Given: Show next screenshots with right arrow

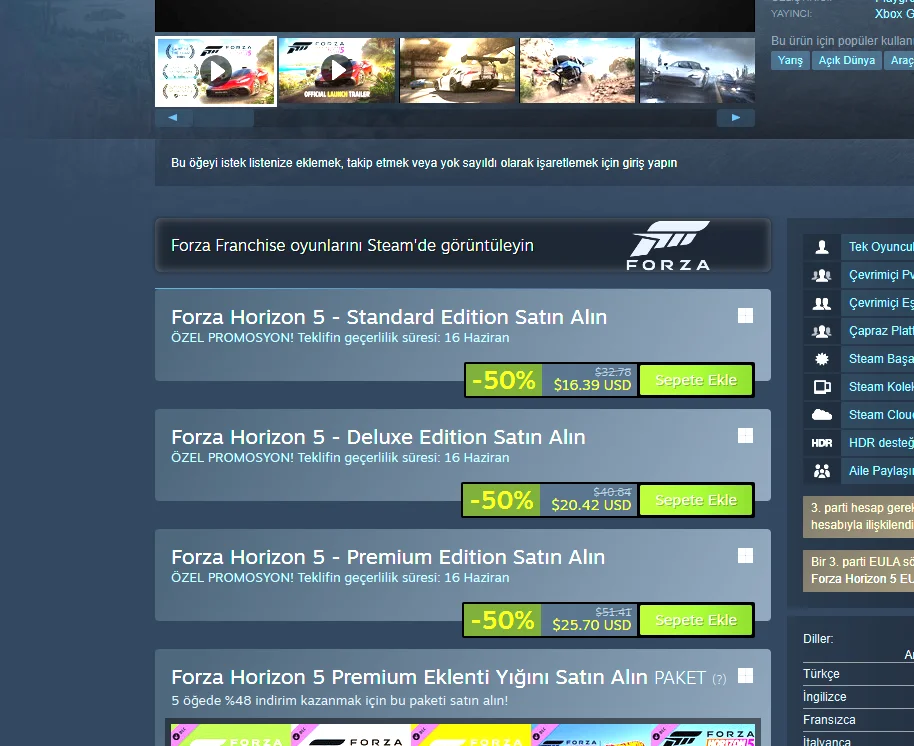Looking at the screenshot, I should point(736,118).
